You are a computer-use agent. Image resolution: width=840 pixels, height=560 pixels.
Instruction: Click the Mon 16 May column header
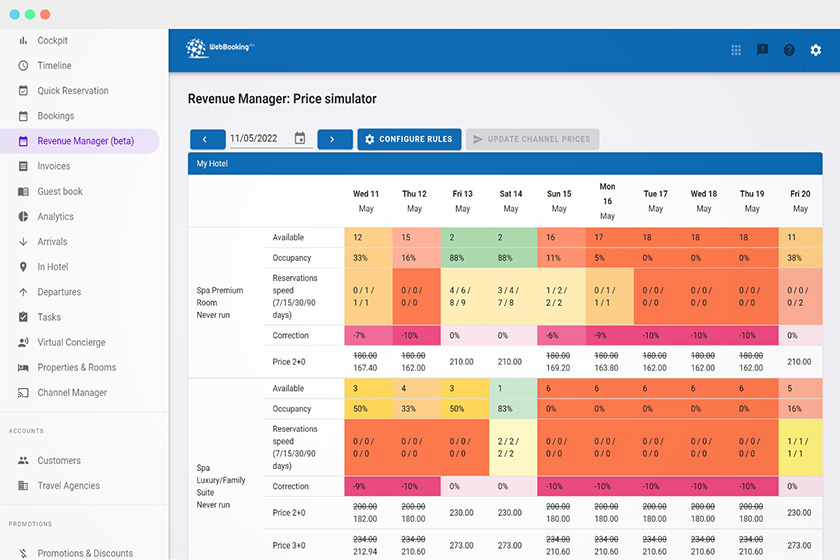(x=607, y=201)
